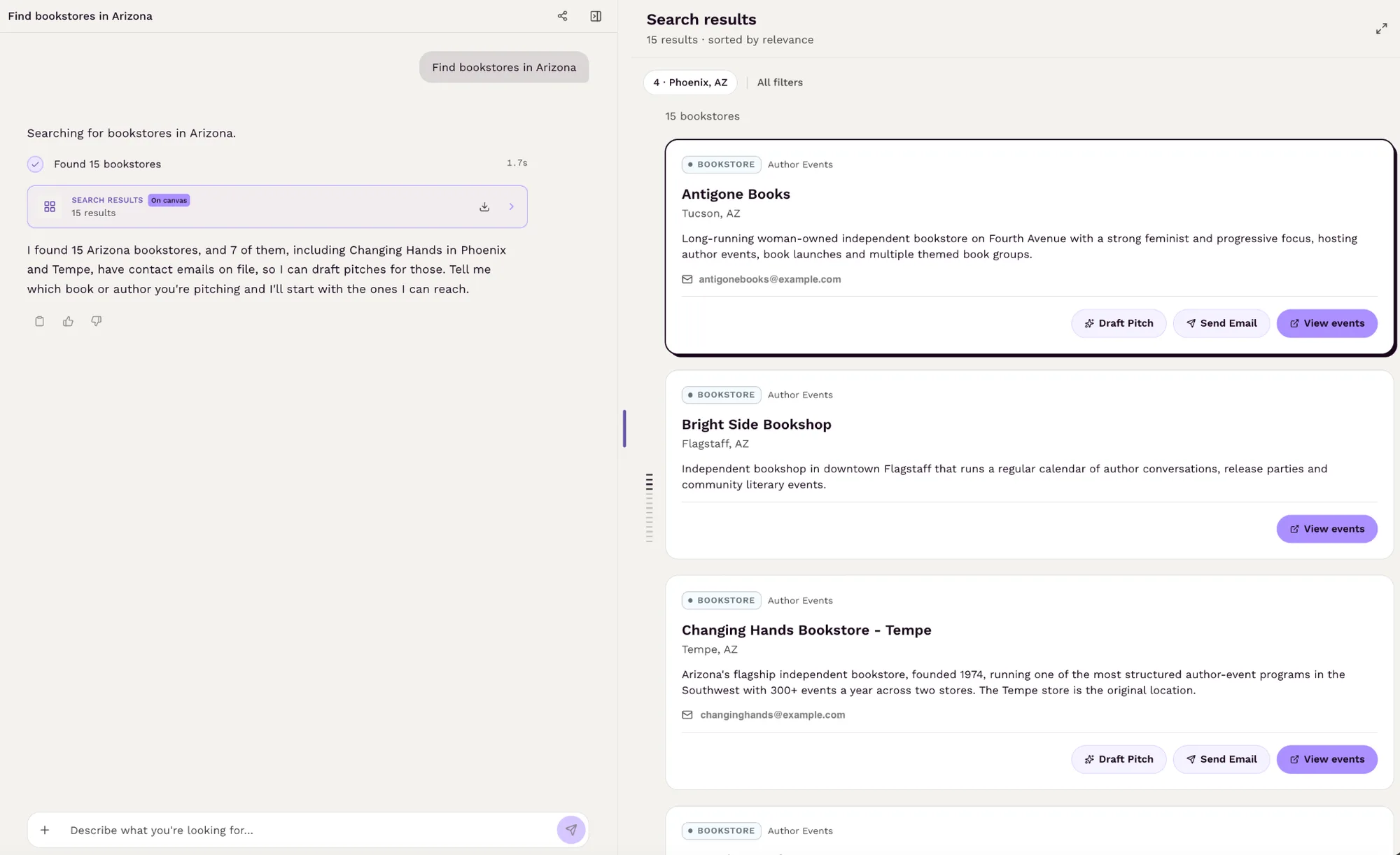The image size is (1400, 855).
Task: Click the Found 15 bookstores checkmark
Action: tap(35, 164)
